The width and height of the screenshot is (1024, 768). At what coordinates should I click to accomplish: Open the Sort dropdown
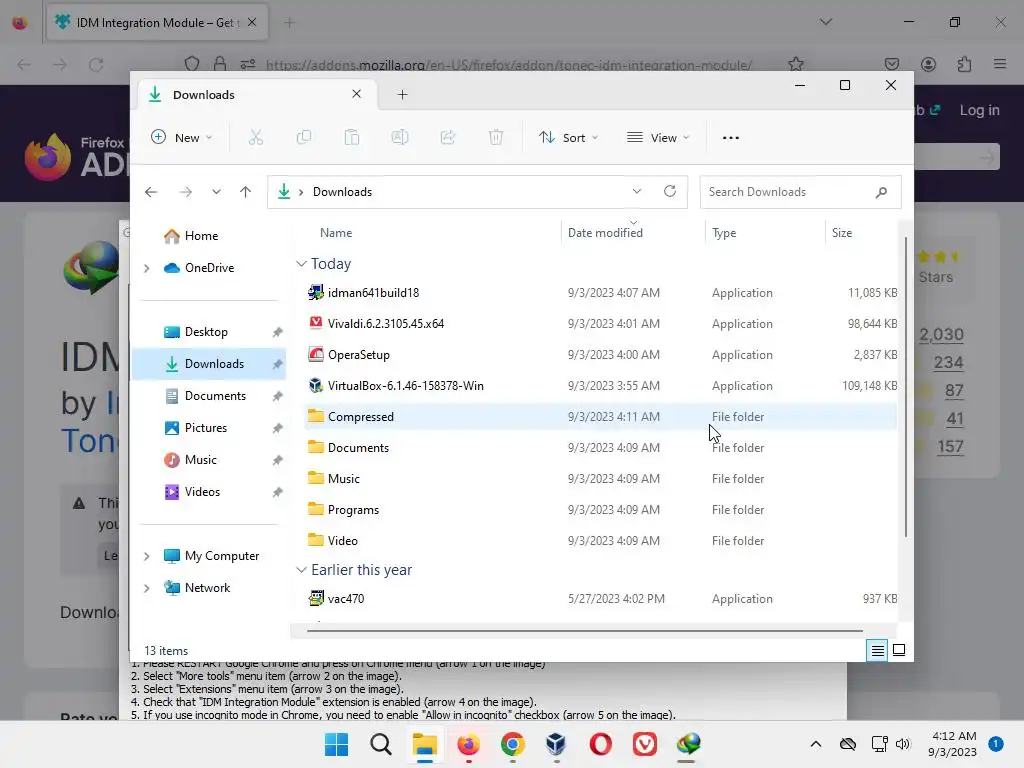pos(568,138)
